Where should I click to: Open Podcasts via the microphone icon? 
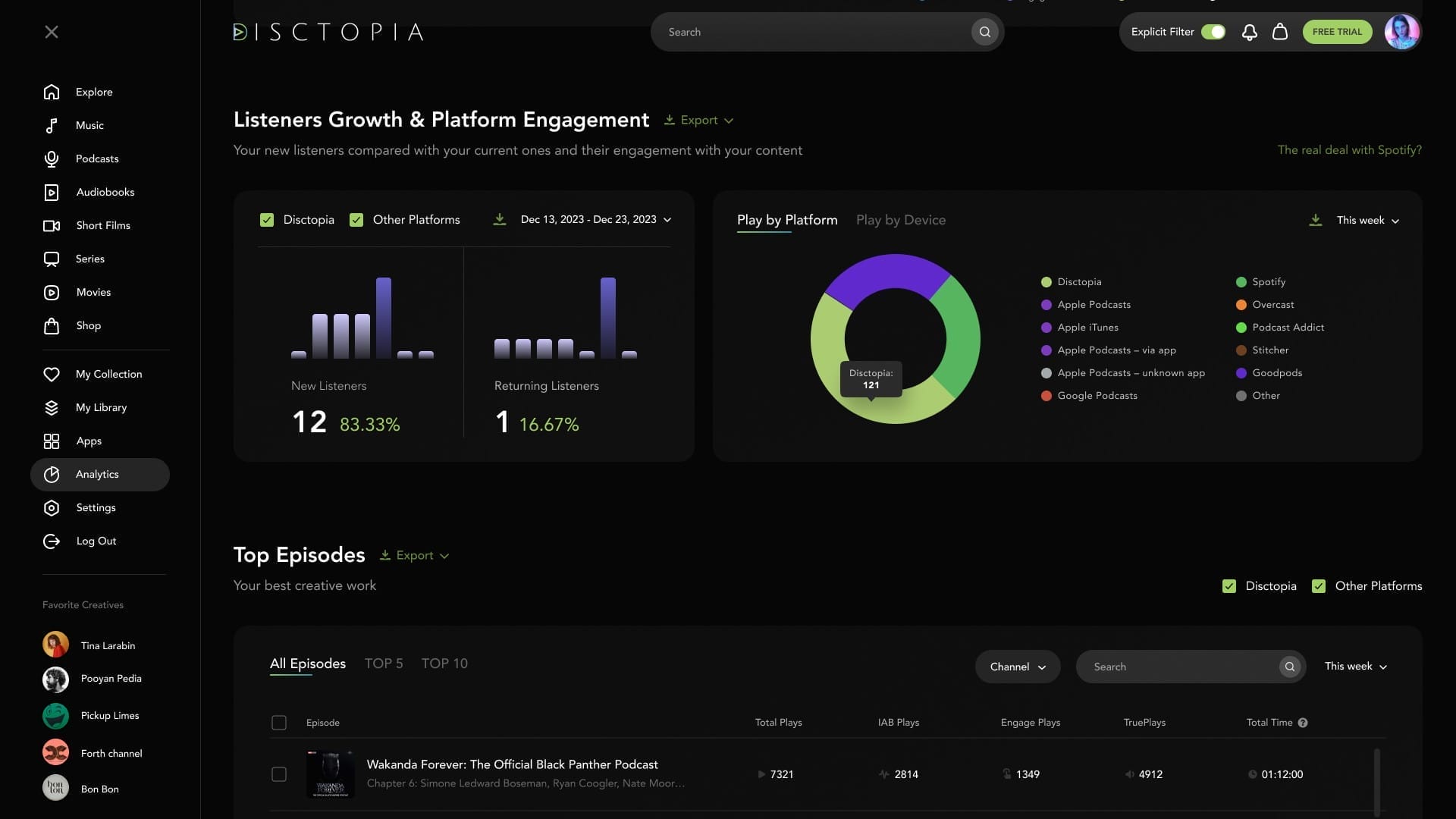pos(52,158)
